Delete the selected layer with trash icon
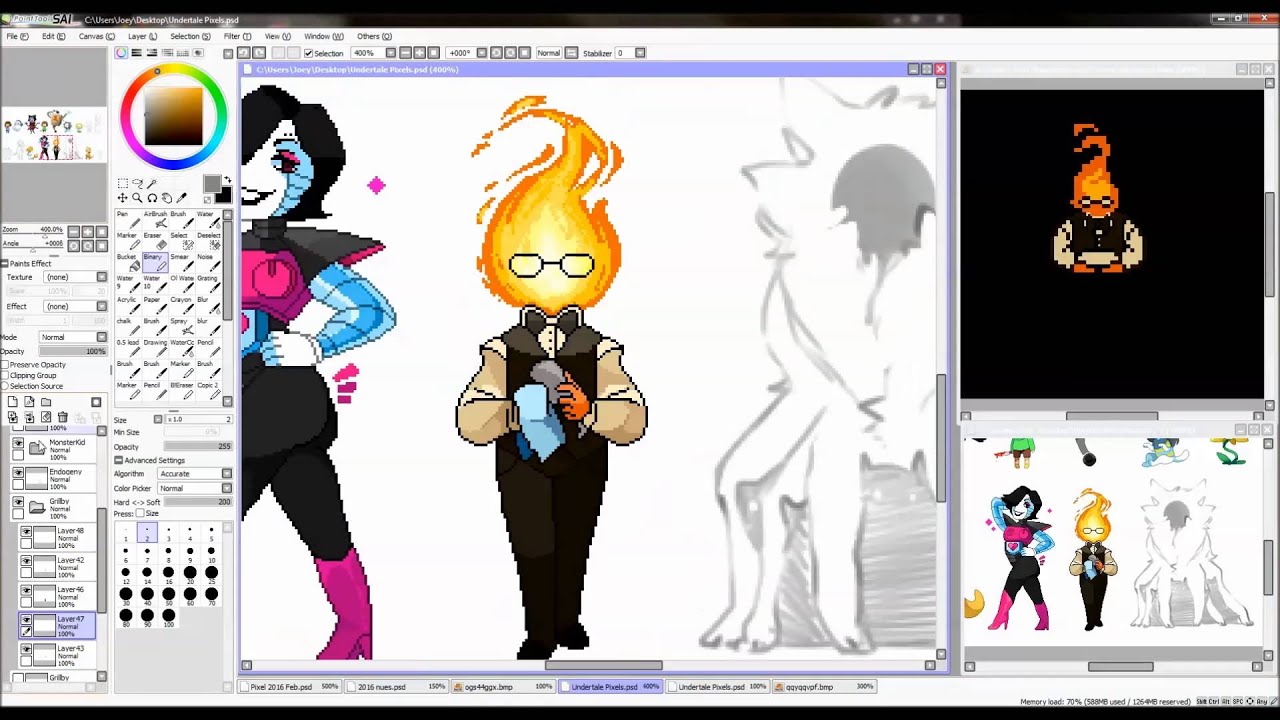This screenshot has width=1280, height=720. click(x=62, y=417)
